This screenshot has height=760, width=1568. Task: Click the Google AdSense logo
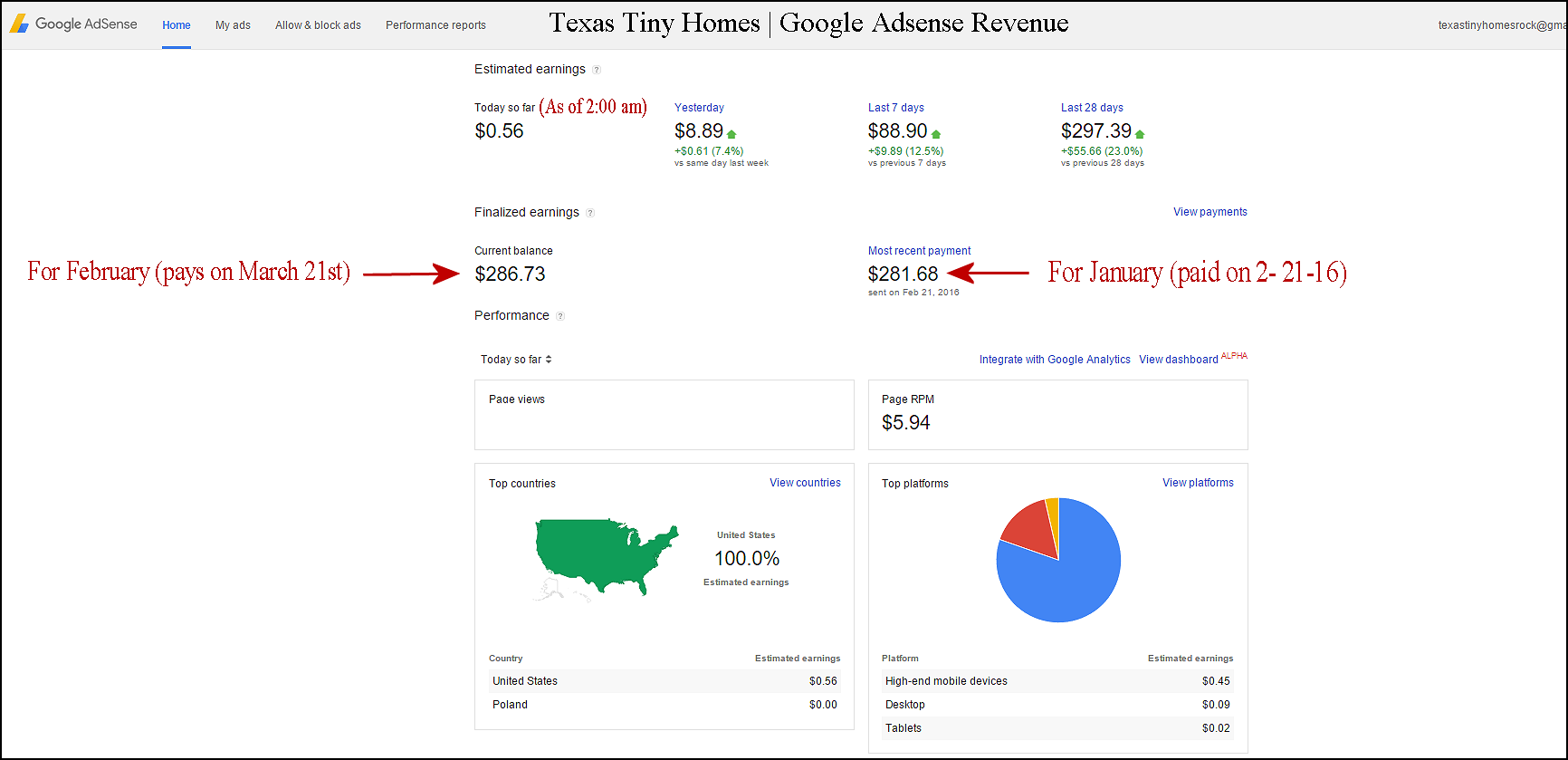tap(74, 24)
